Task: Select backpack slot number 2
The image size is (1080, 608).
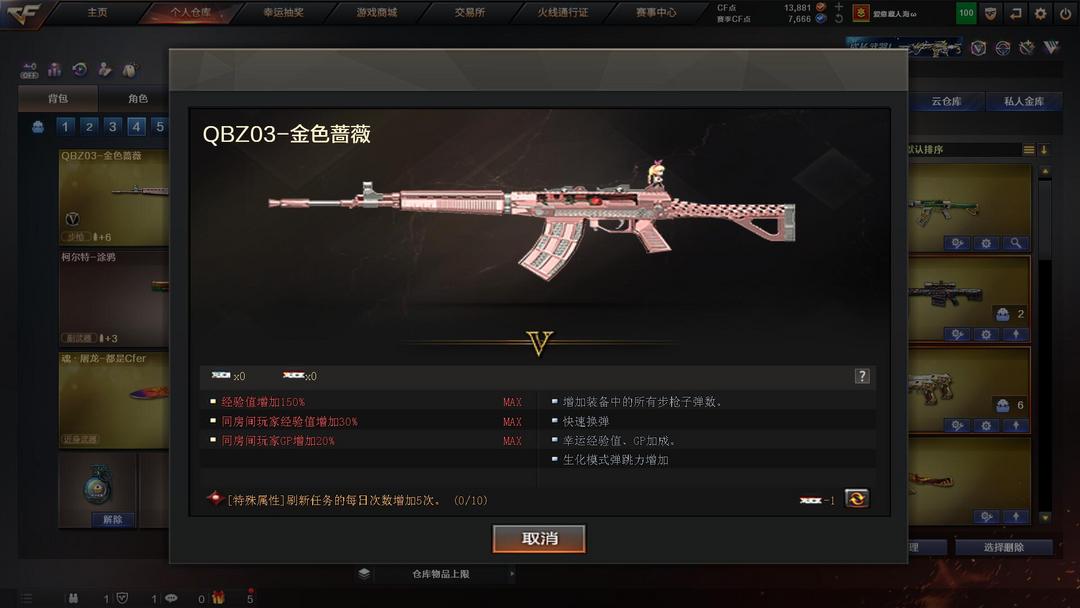Action: [89, 127]
